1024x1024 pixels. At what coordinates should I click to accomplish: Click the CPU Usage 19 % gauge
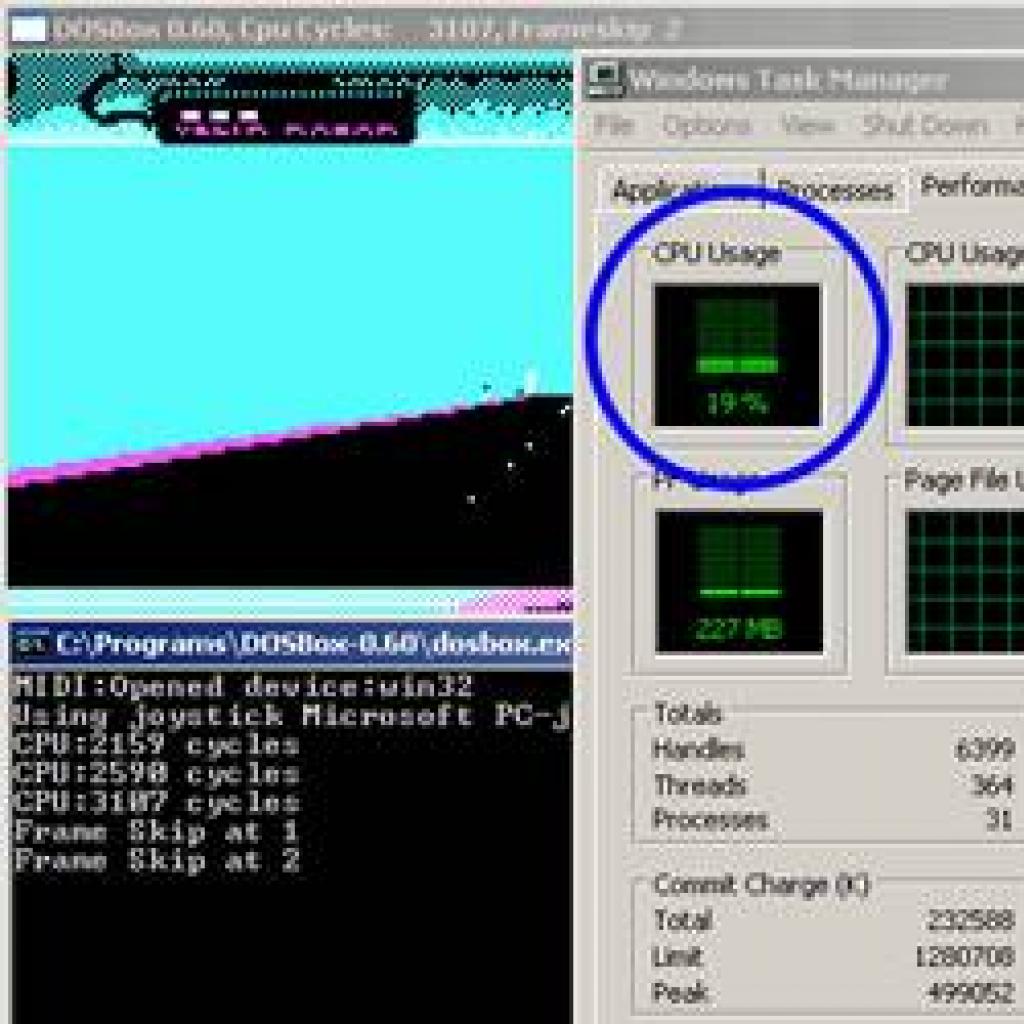click(x=737, y=356)
